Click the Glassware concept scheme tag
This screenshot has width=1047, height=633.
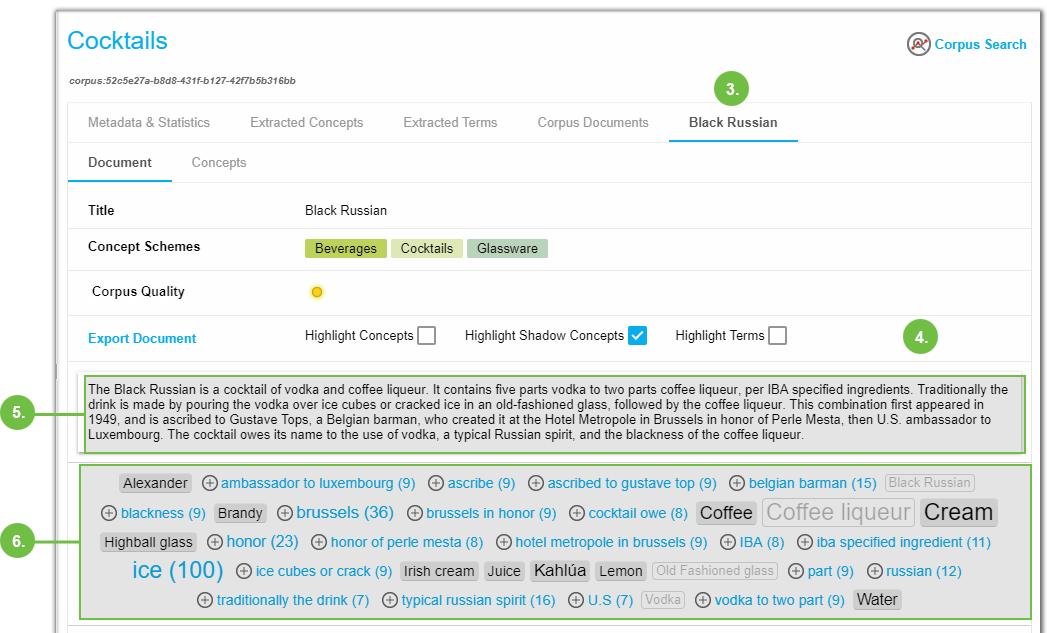pyautogui.click(x=507, y=248)
